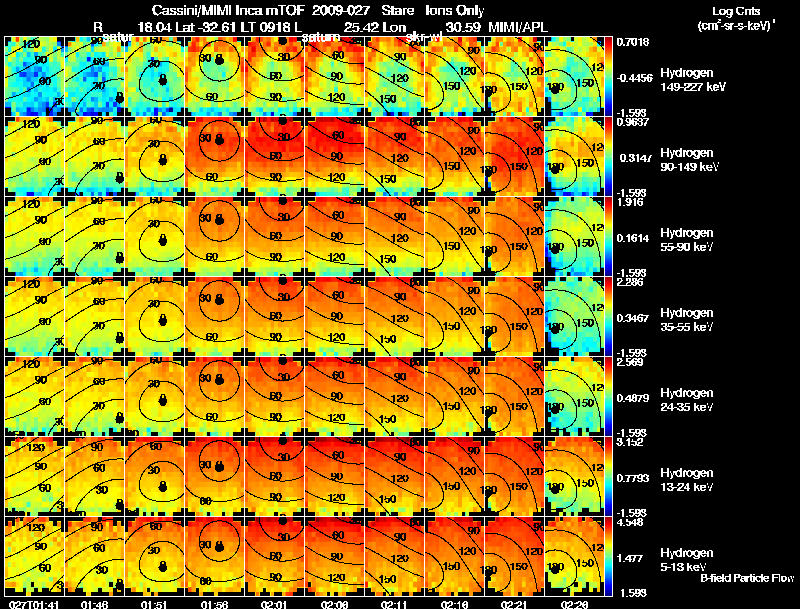Select the 'Hydrogen 24-35 keV' row label
The image size is (800, 609).
click(x=687, y=400)
